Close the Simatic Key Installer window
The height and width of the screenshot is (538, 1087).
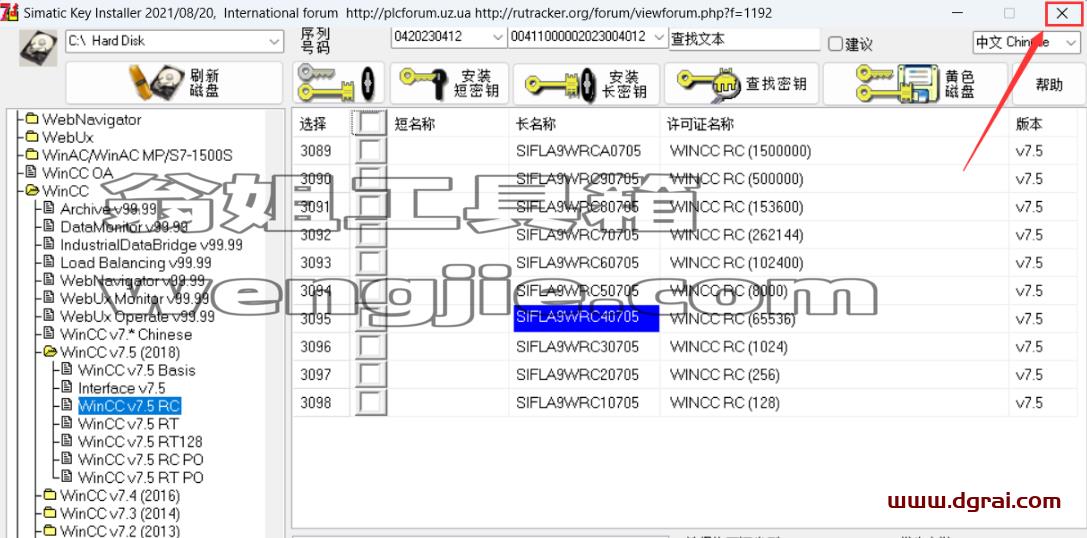[x=1062, y=13]
